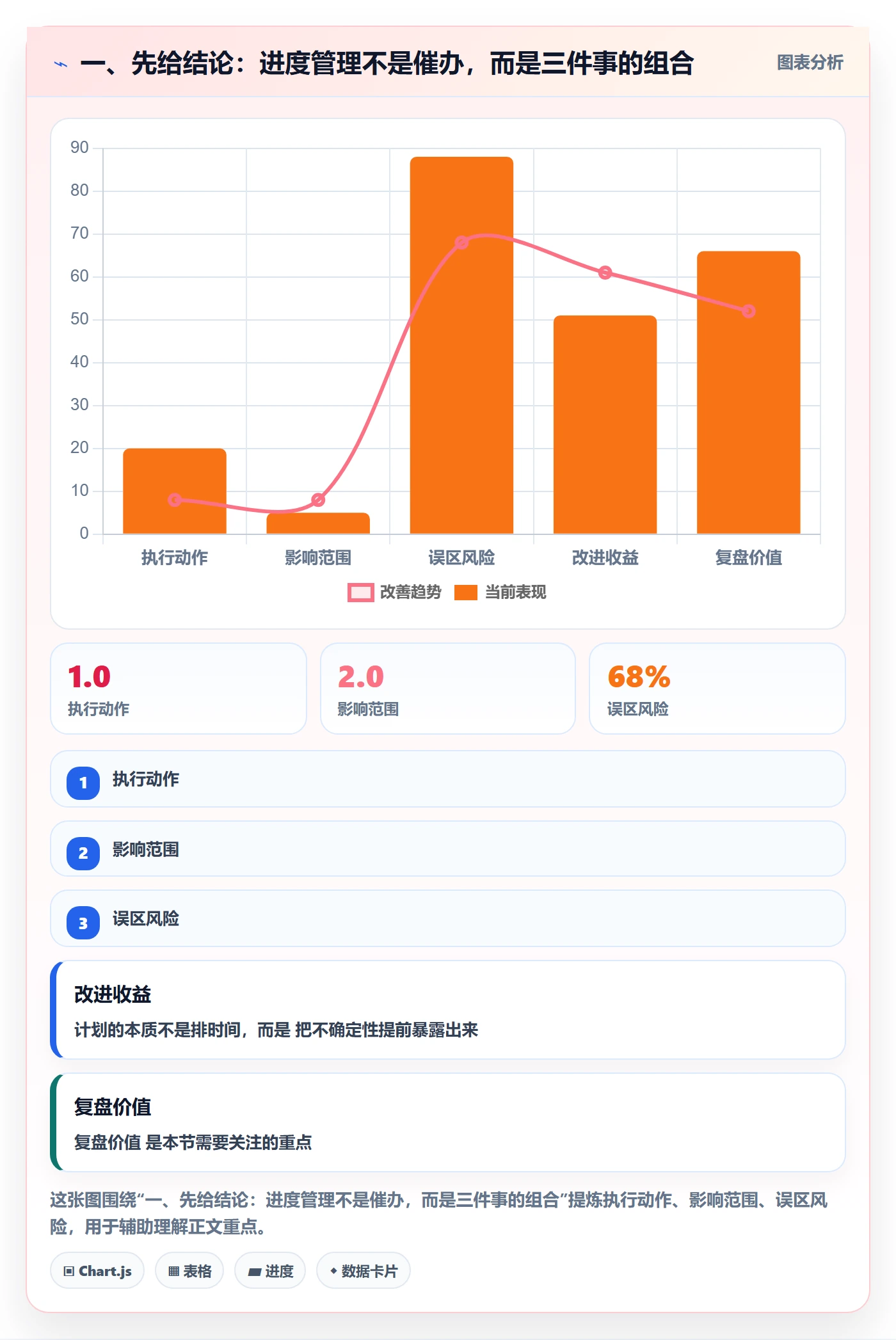Click the 2.0 影响范围 stat card
The width and height of the screenshot is (896, 1340).
pos(448,689)
